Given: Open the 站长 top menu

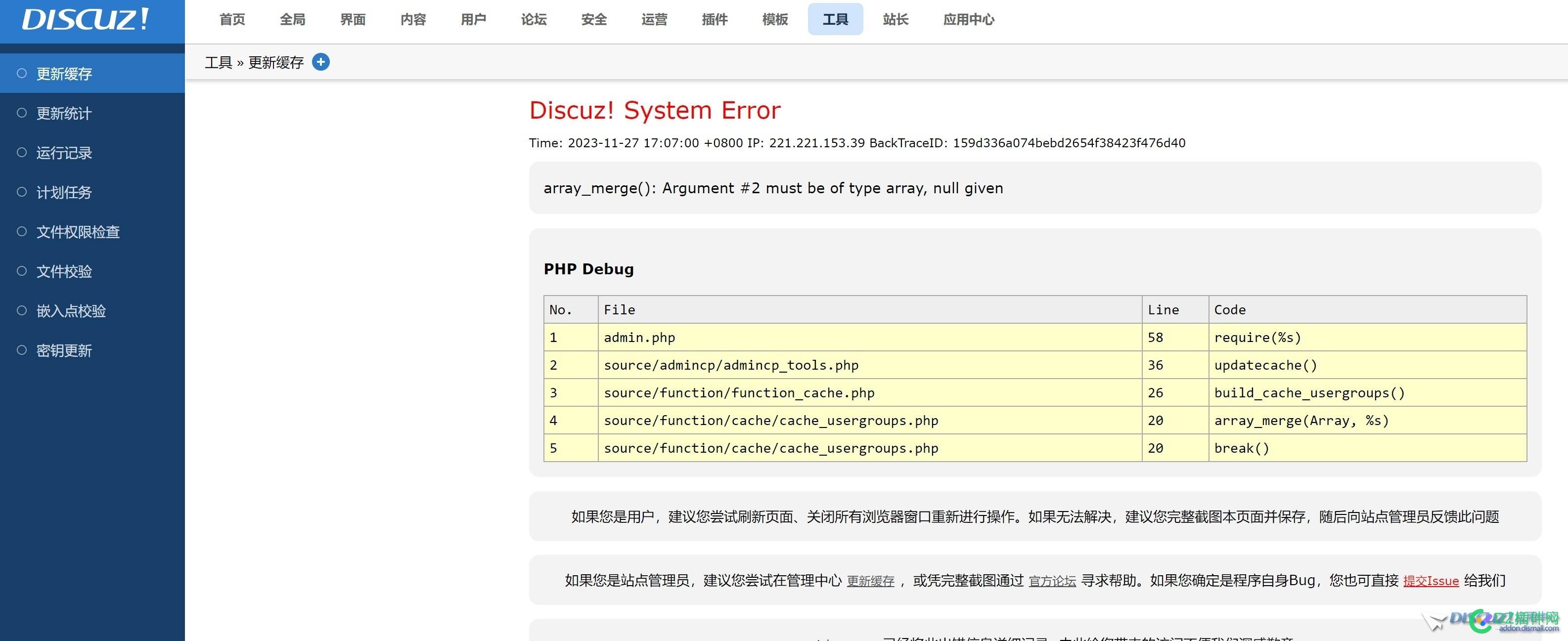Looking at the screenshot, I should [x=896, y=19].
